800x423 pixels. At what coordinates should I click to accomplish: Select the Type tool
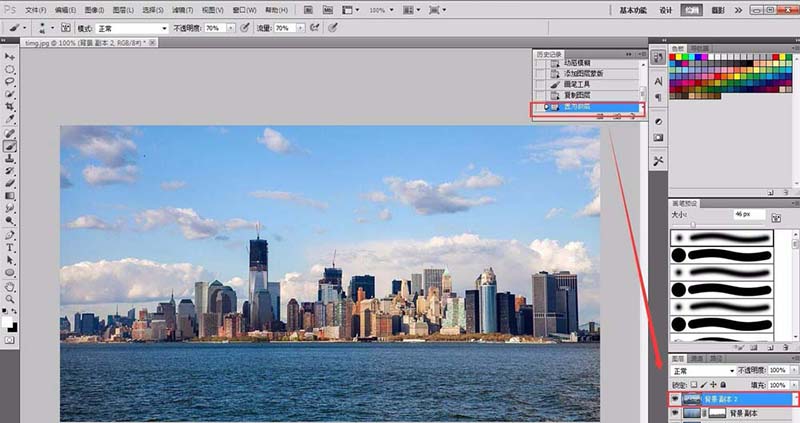[10, 246]
